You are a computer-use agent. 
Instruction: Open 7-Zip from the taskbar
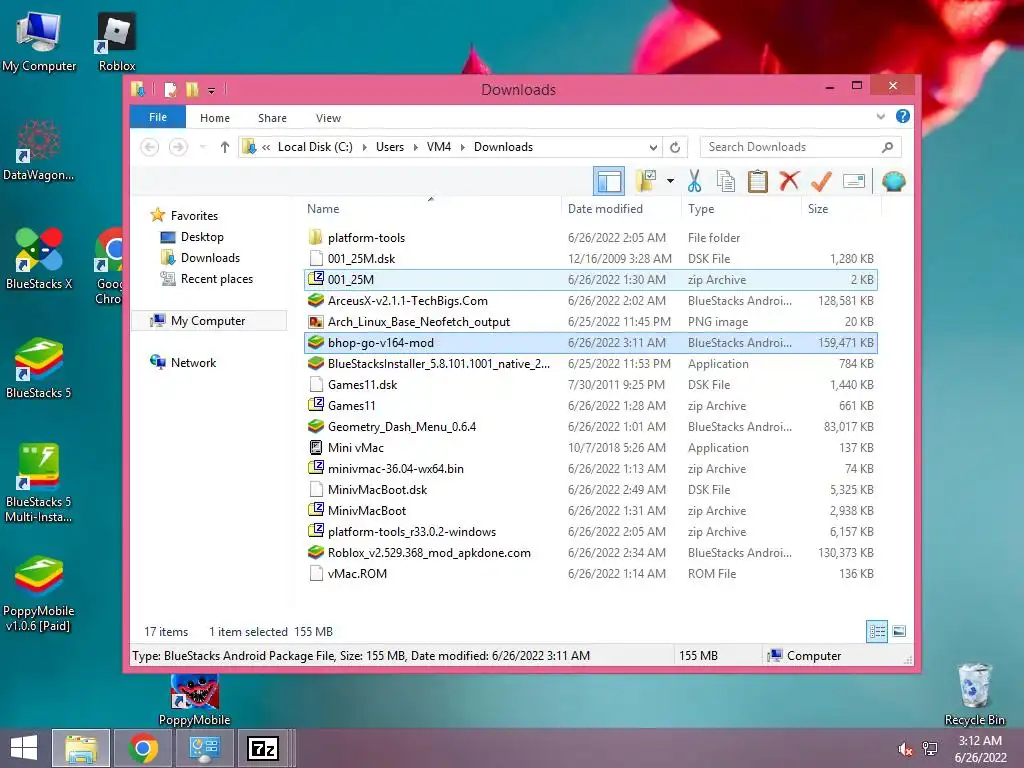[x=263, y=748]
